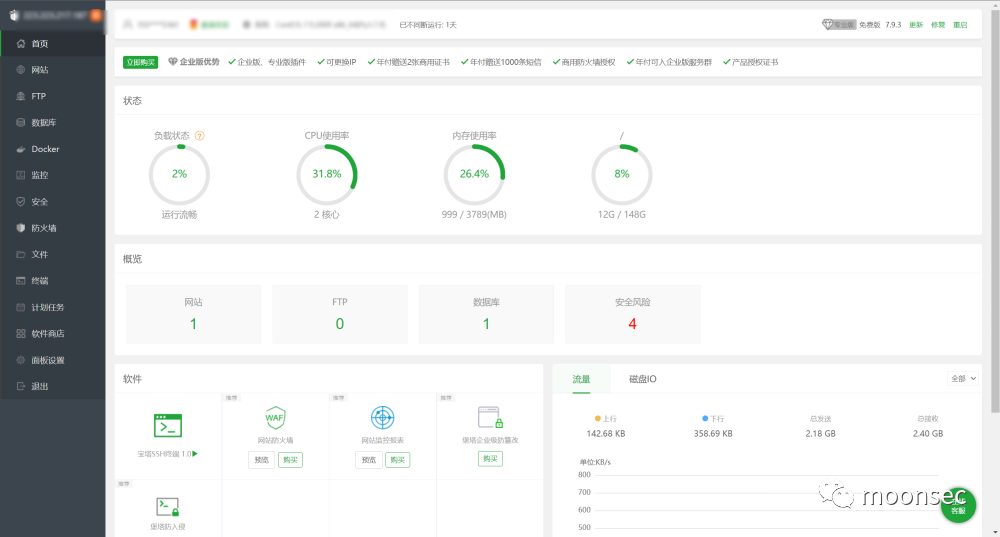The width and height of the screenshot is (1000, 537).
Task: Click the CPU使用率 31.8% gauge
Action: (327, 174)
